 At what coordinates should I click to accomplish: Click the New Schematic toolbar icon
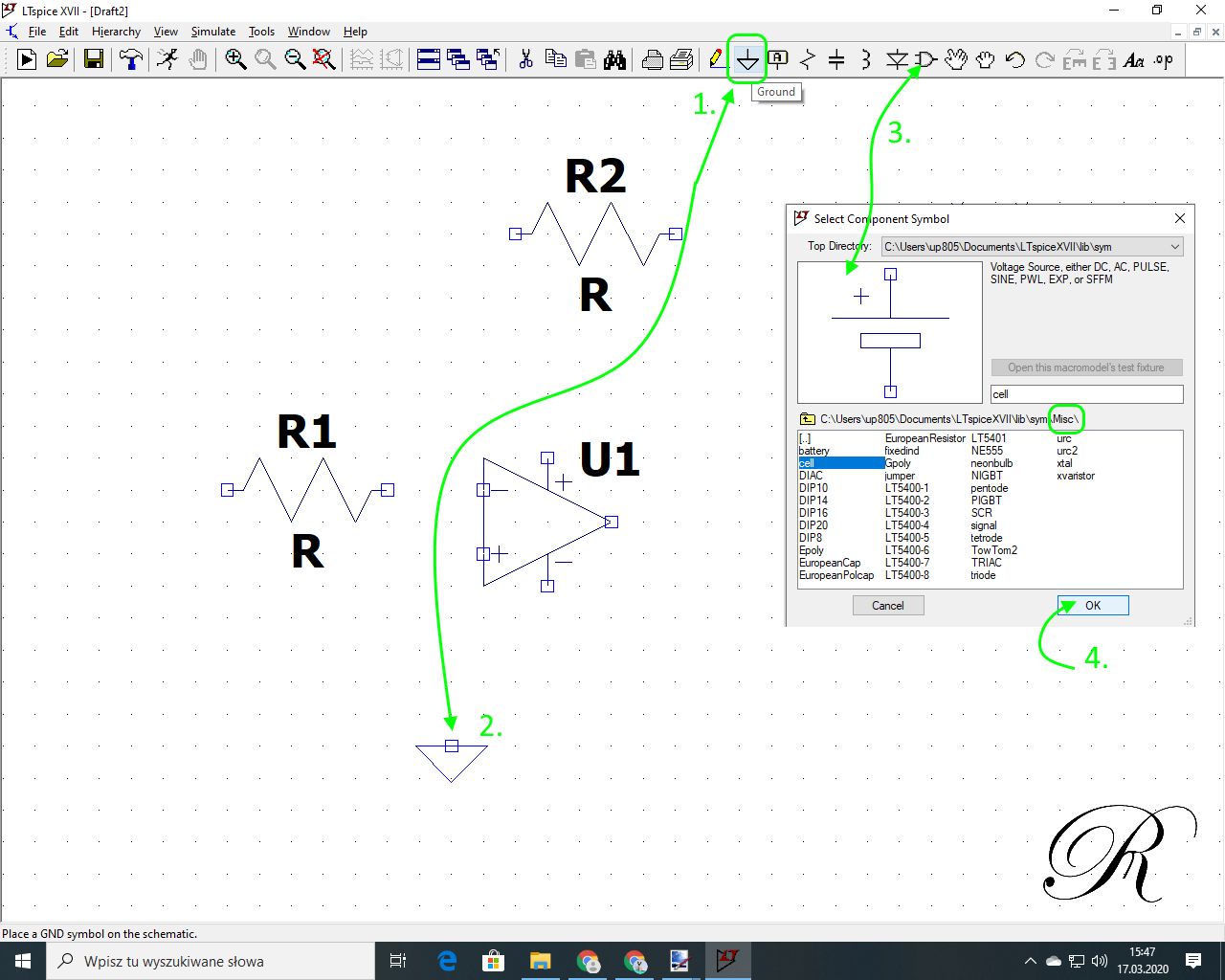pyautogui.click(x=27, y=59)
